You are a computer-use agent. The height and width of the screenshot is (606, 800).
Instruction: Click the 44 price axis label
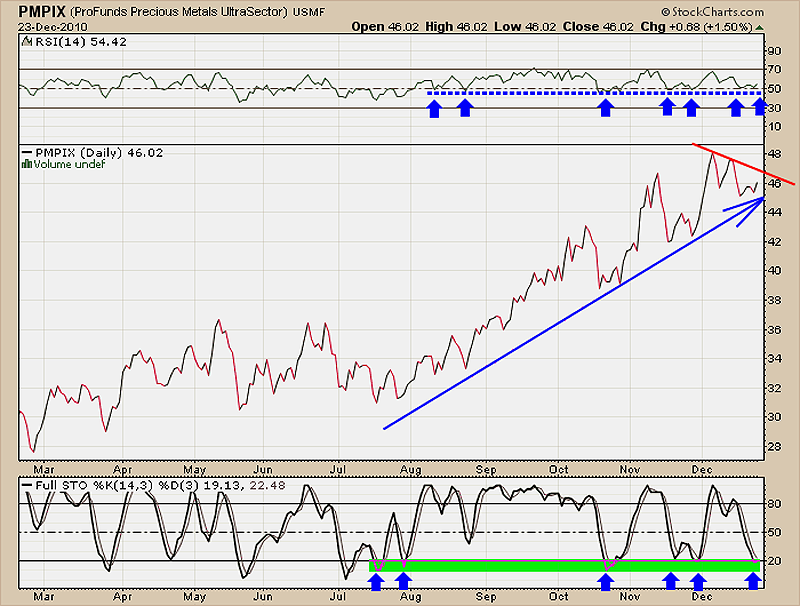774,212
